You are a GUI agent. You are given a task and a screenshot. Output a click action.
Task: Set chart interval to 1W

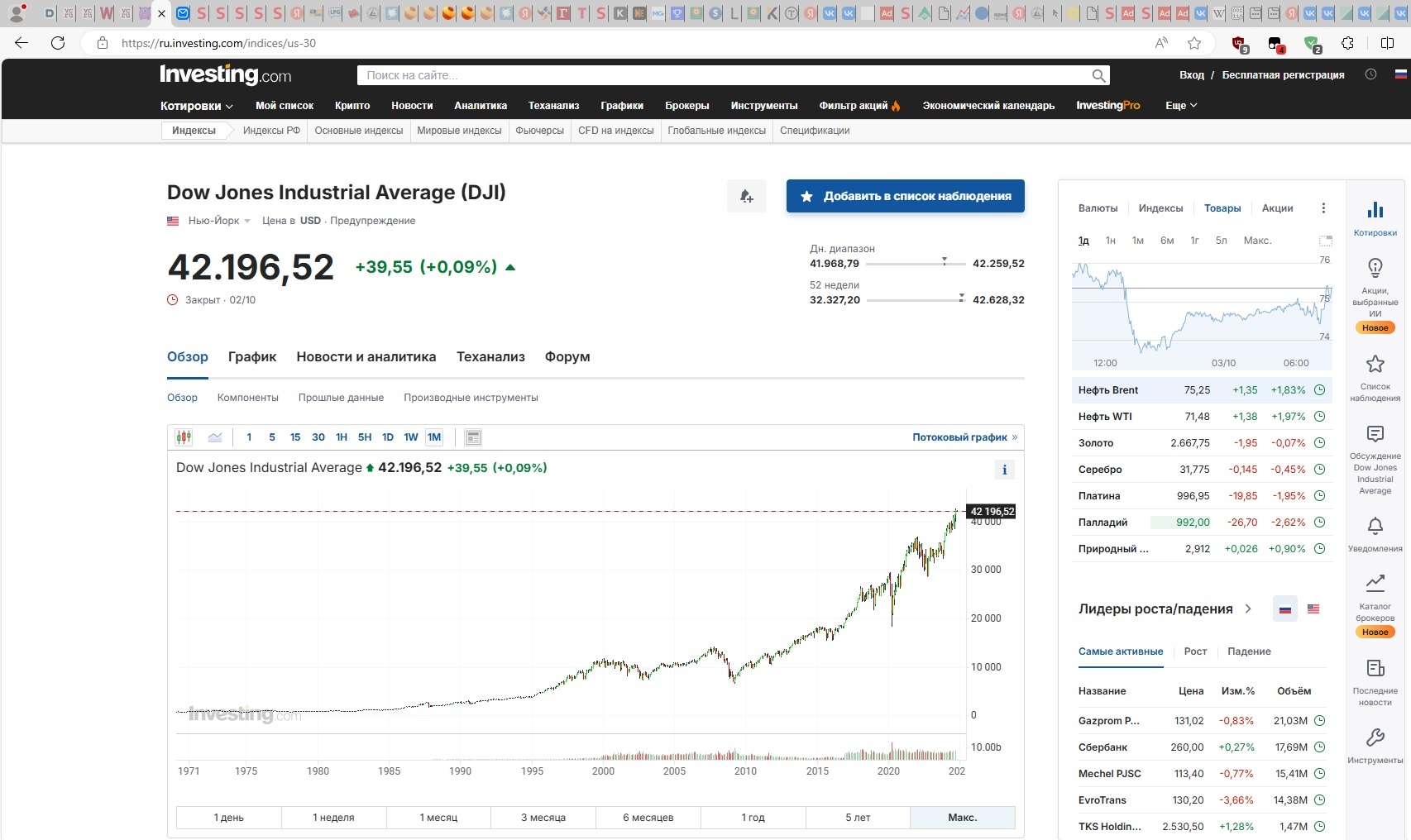411,437
